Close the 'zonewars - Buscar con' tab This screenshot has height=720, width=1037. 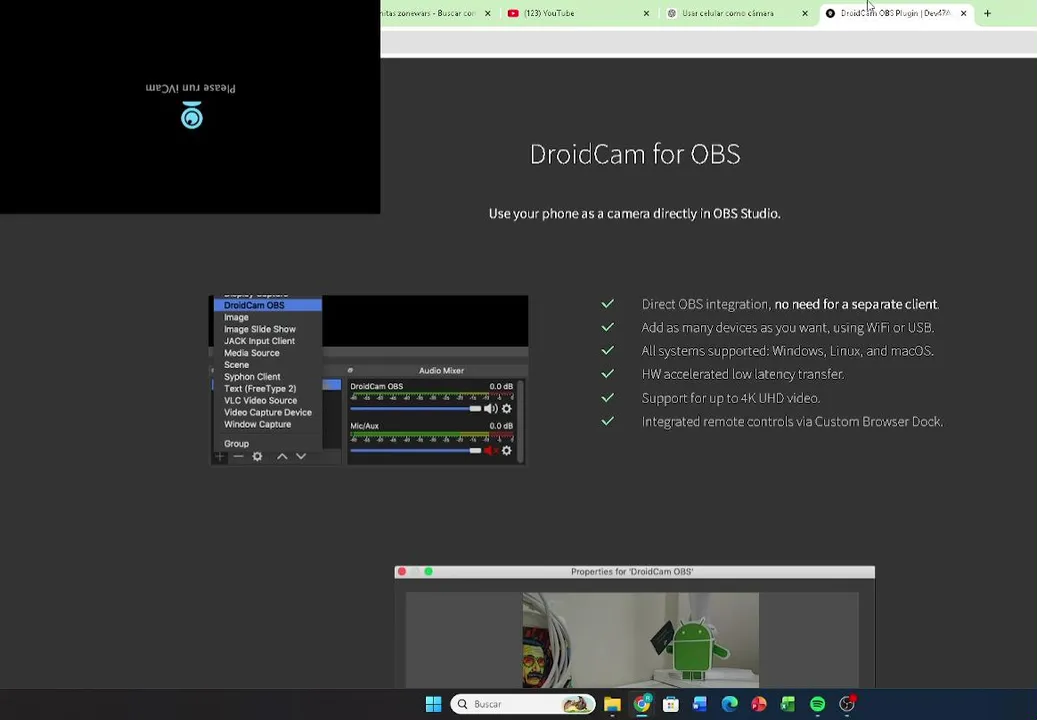pyautogui.click(x=487, y=13)
